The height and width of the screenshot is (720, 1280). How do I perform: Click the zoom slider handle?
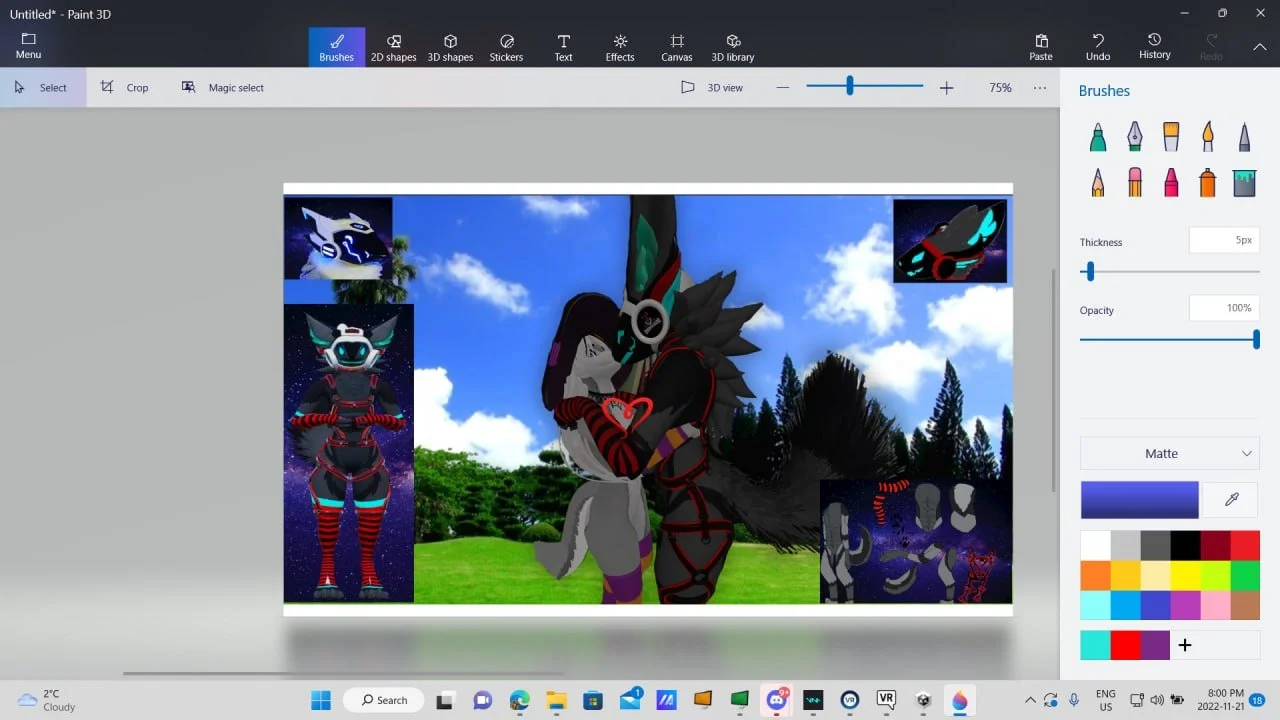[x=850, y=87]
